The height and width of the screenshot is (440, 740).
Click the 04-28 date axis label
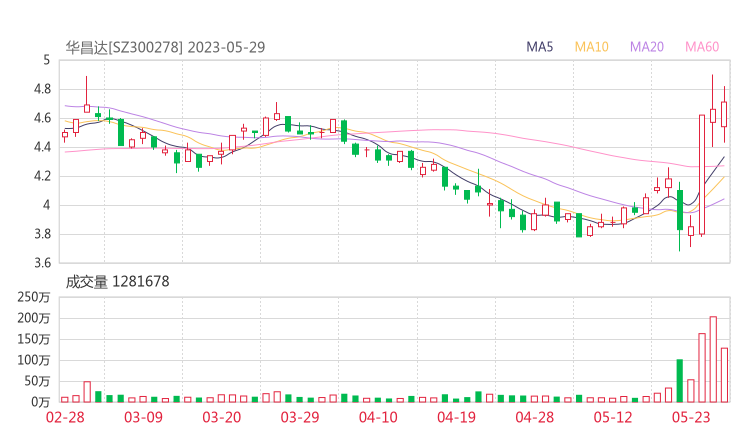coord(534,417)
